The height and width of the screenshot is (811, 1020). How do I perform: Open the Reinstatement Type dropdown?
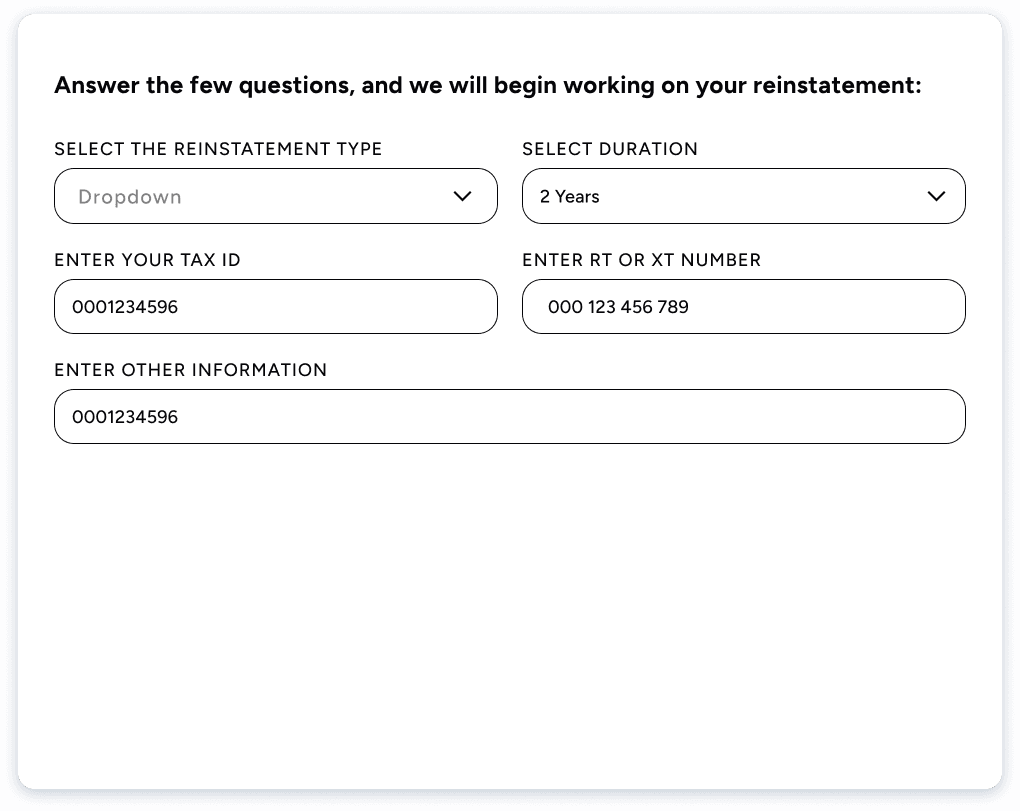(x=275, y=196)
